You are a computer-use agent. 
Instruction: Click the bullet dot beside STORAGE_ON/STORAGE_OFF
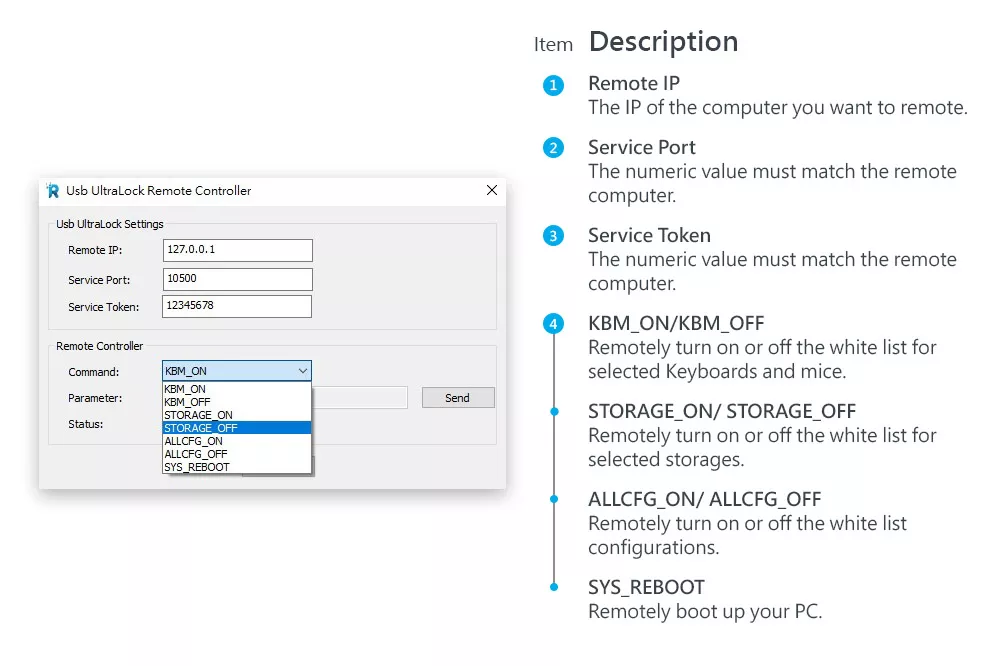point(553,411)
